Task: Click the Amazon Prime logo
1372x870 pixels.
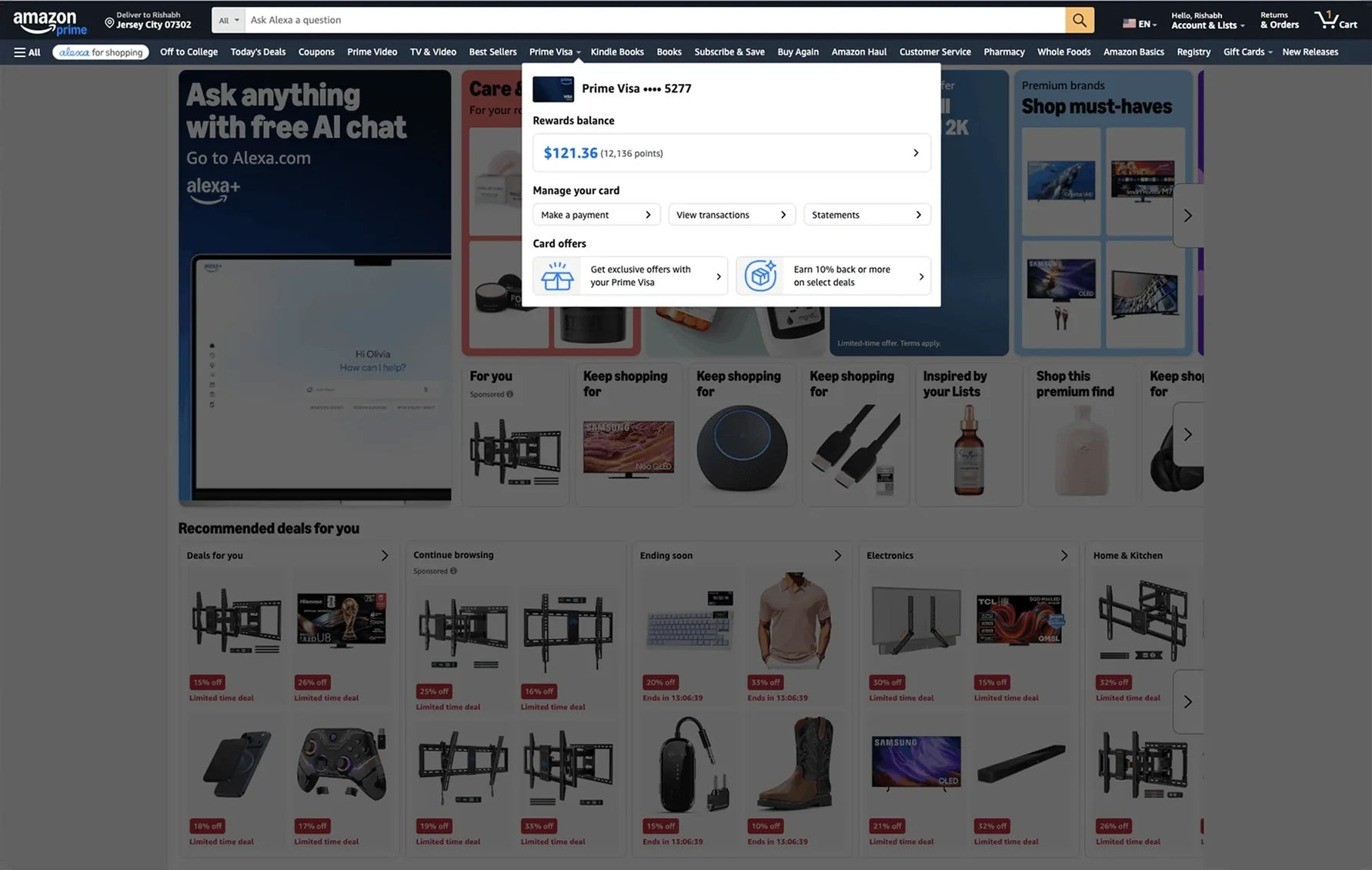Action: 50,22
